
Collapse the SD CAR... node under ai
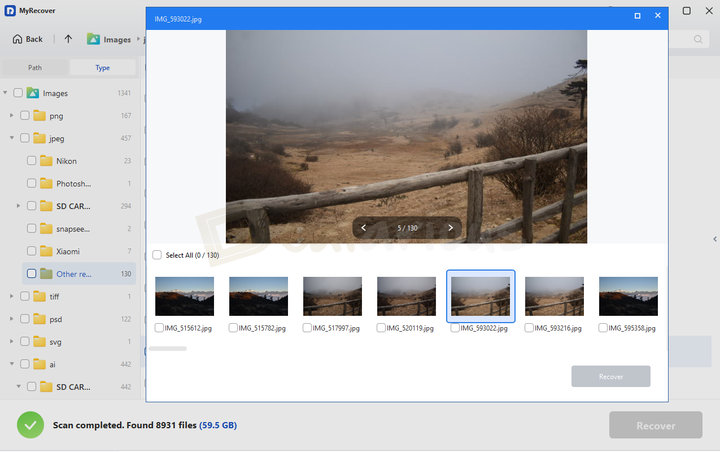coord(18,386)
